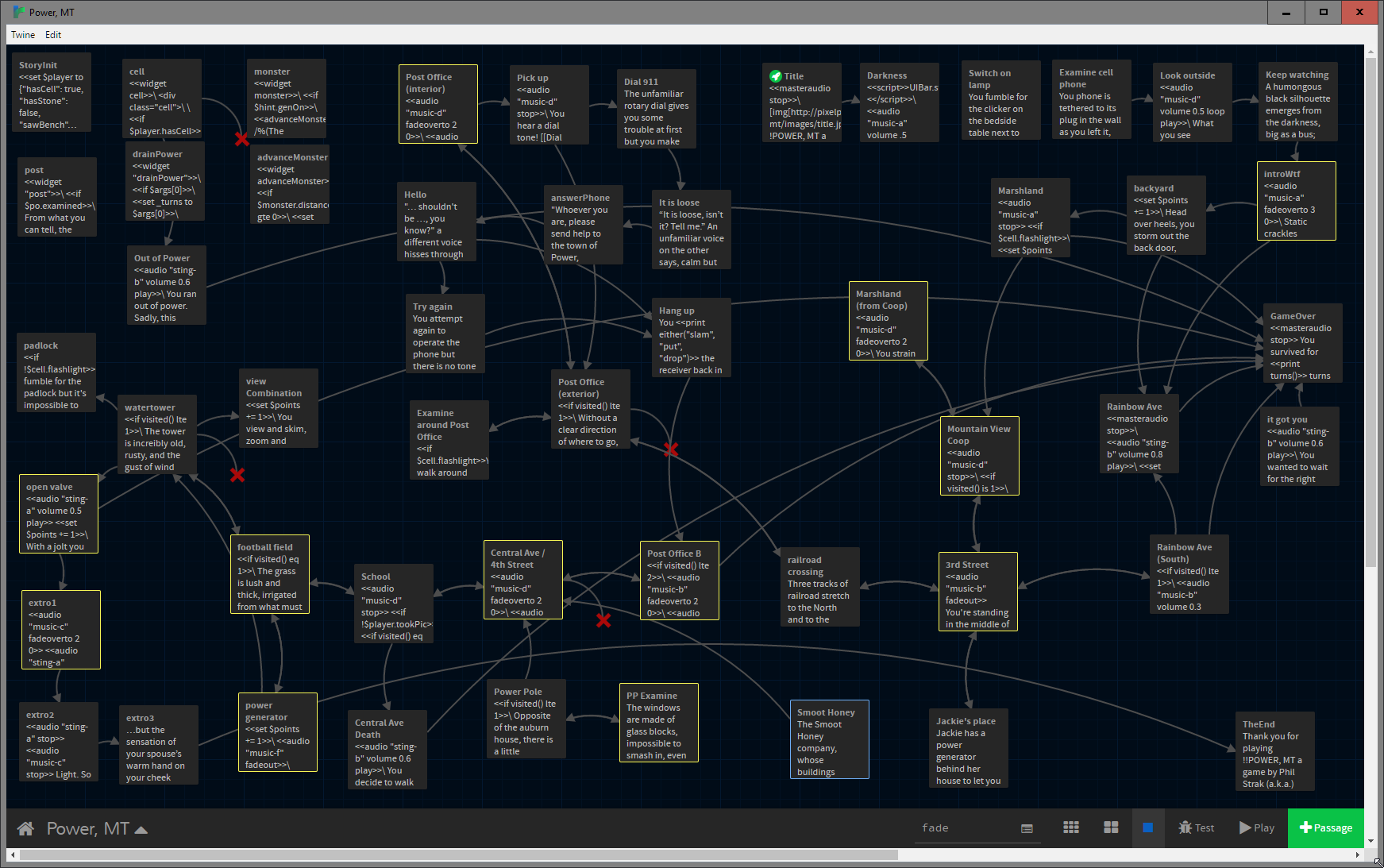Image resolution: width=1384 pixels, height=868 pixels.
Task: Switch to passage titles view with four-square icon
Action: point(1111,827)
